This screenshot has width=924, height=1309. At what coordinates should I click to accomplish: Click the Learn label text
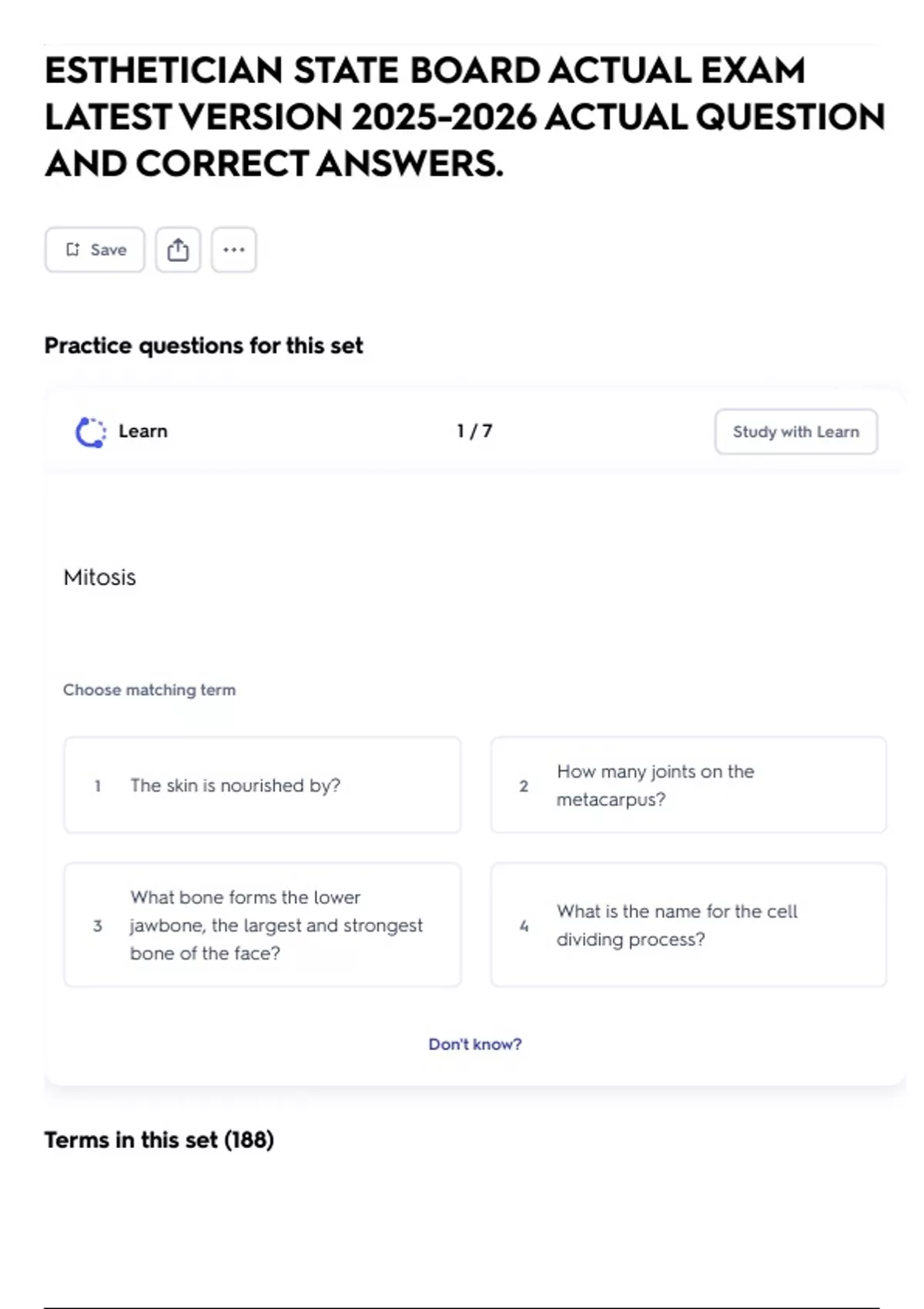coord(143,431)
